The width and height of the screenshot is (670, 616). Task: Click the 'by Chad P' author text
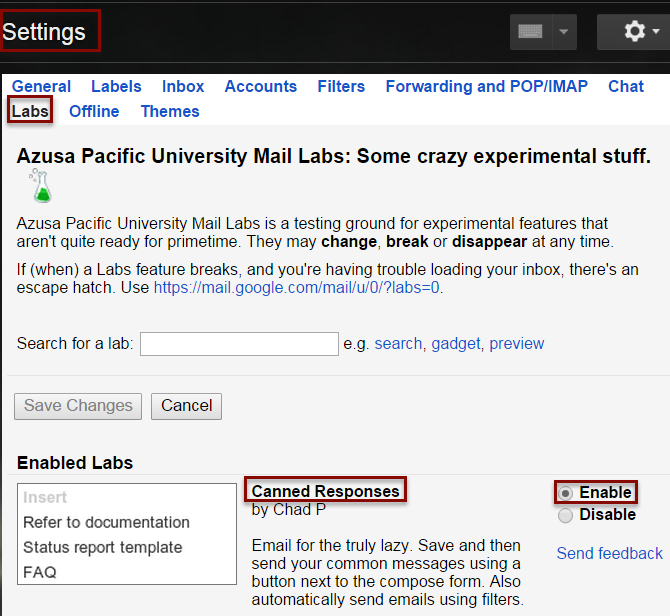(288, 510)
